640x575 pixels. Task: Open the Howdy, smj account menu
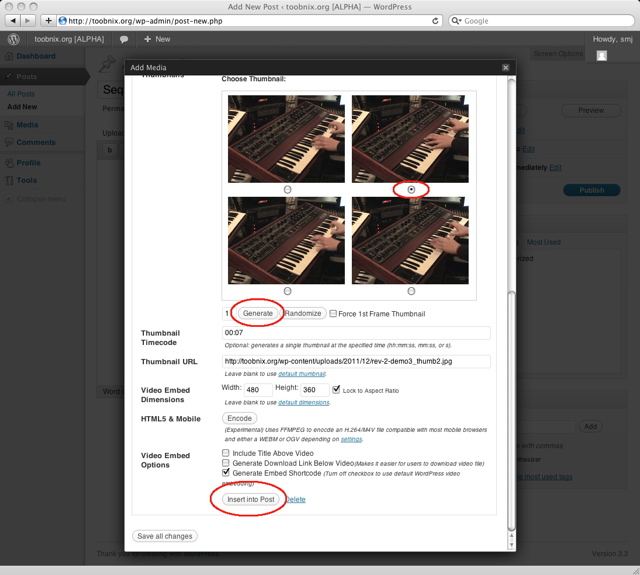click(612, 39)
